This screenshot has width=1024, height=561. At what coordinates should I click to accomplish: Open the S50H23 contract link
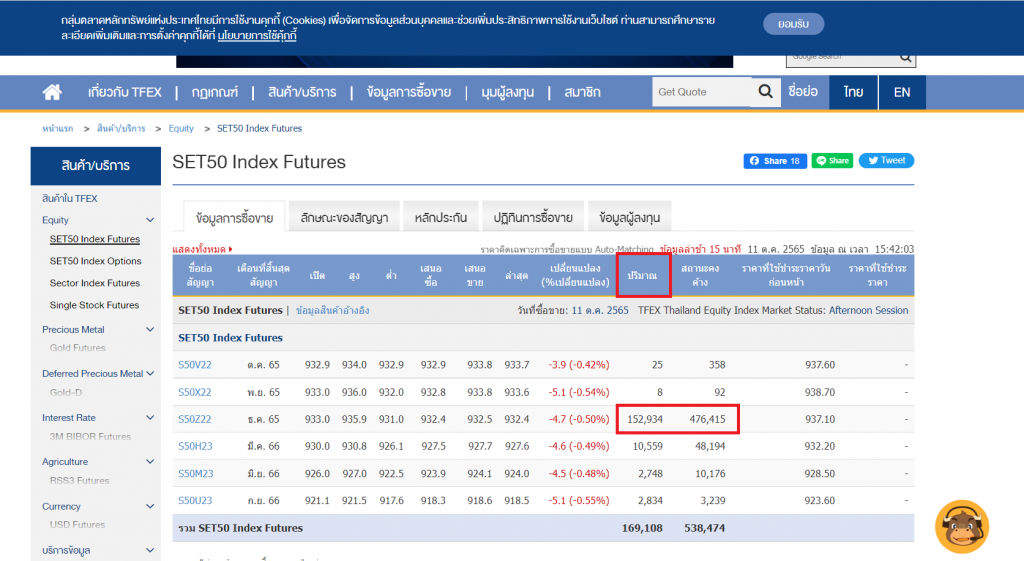195,447
